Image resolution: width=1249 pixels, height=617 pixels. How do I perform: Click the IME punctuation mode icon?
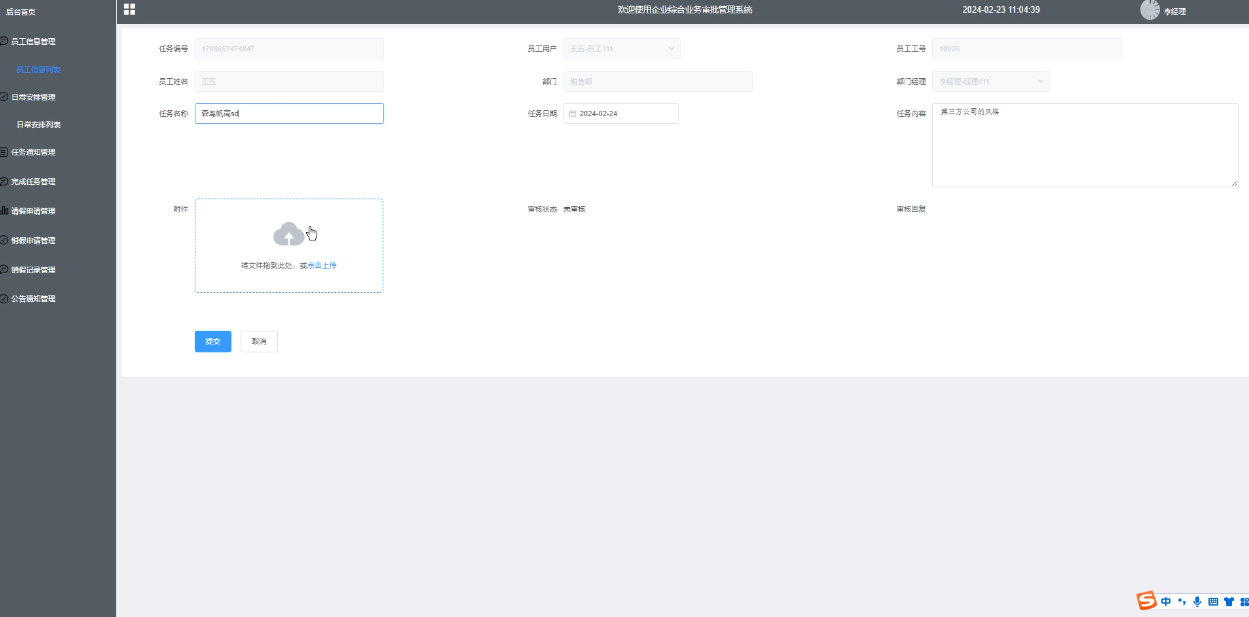(x=1182, y=601)
